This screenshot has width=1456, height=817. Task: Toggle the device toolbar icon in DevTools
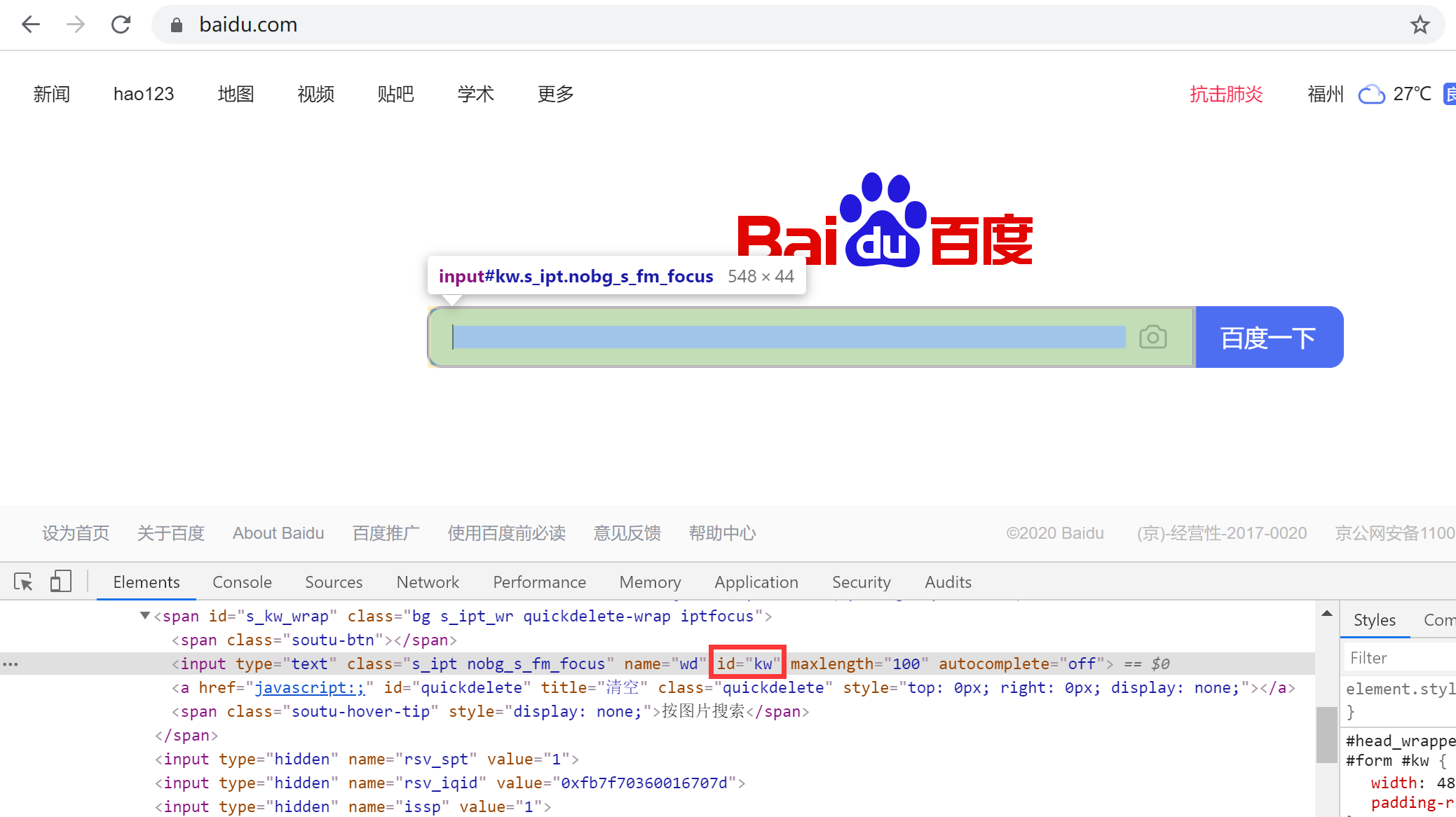pos(61,582)
